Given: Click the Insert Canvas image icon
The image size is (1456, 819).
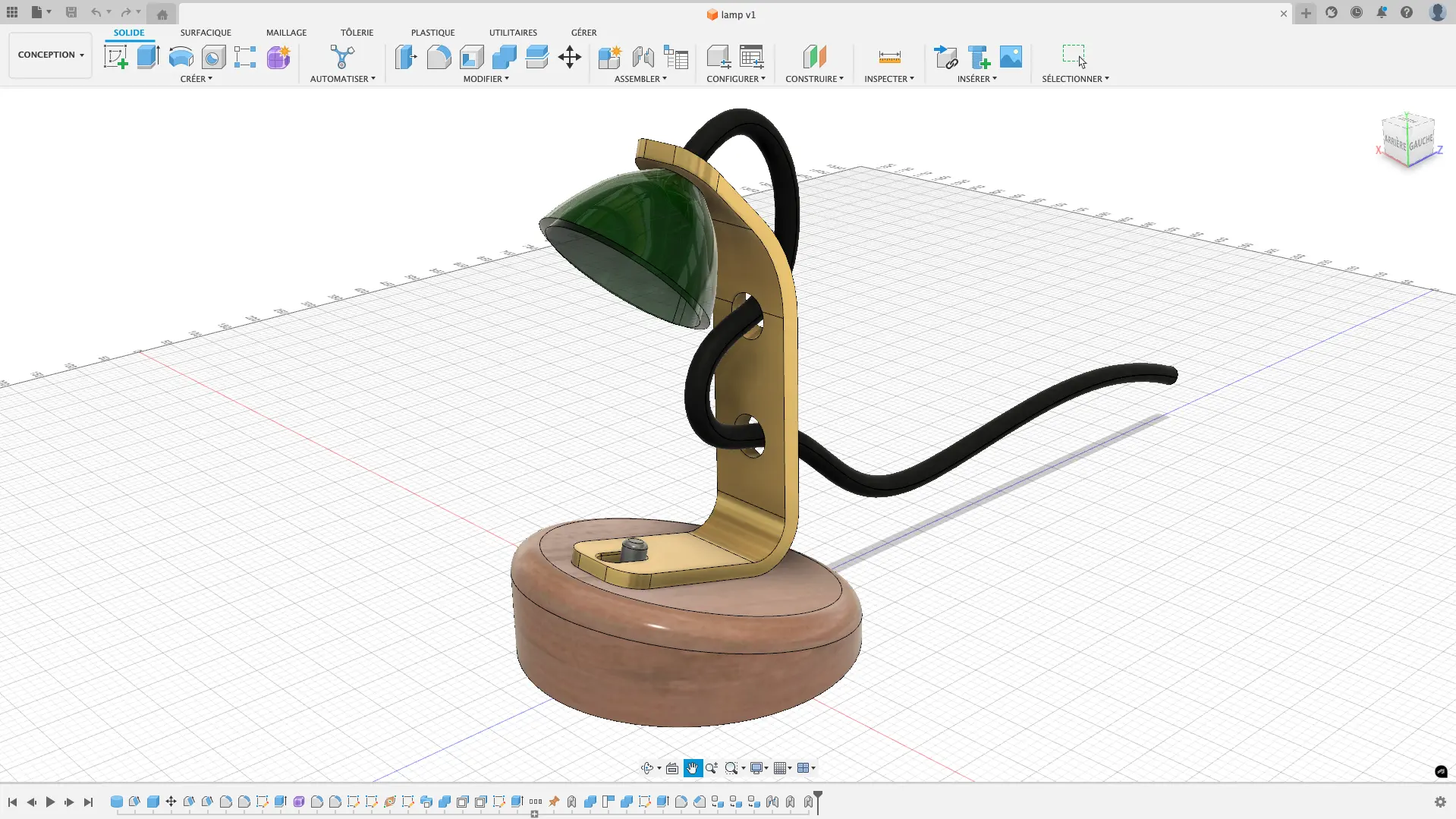Looking at the screenshot, I should tap(1011, 57).
